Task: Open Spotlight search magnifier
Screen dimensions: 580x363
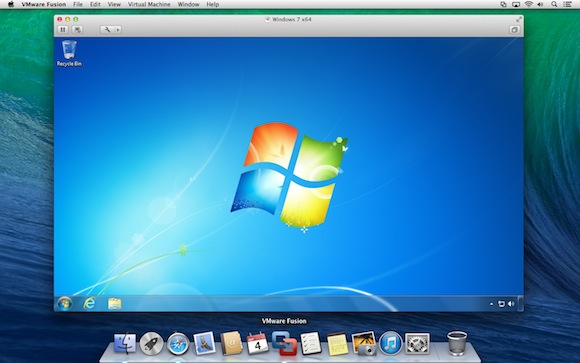Action: click(554, 4)
